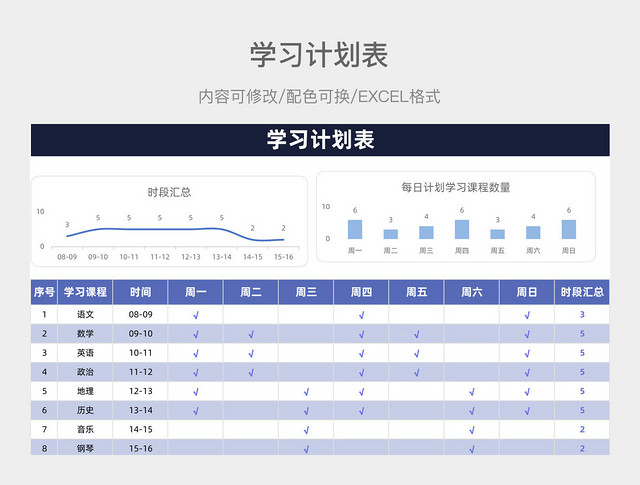Click the 周四 bar in bar chart
This screenshot has height=485, width=640.
462,229
